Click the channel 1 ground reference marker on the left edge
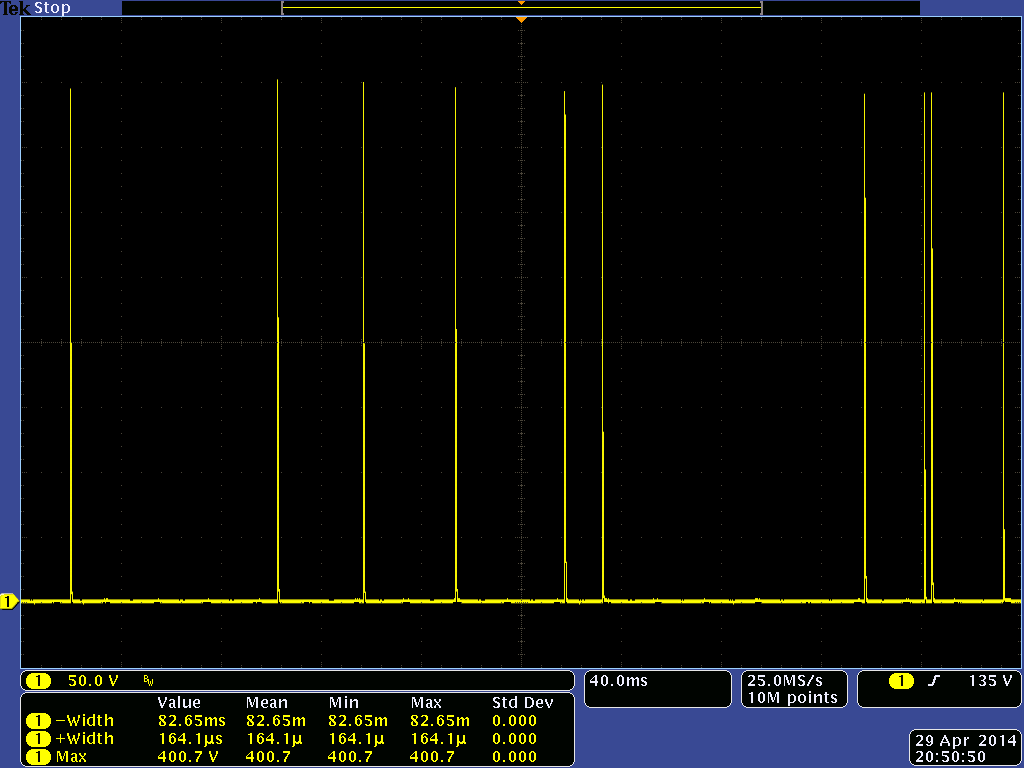1024x768 pixels. pyautogui.click(x=9, y=601)
